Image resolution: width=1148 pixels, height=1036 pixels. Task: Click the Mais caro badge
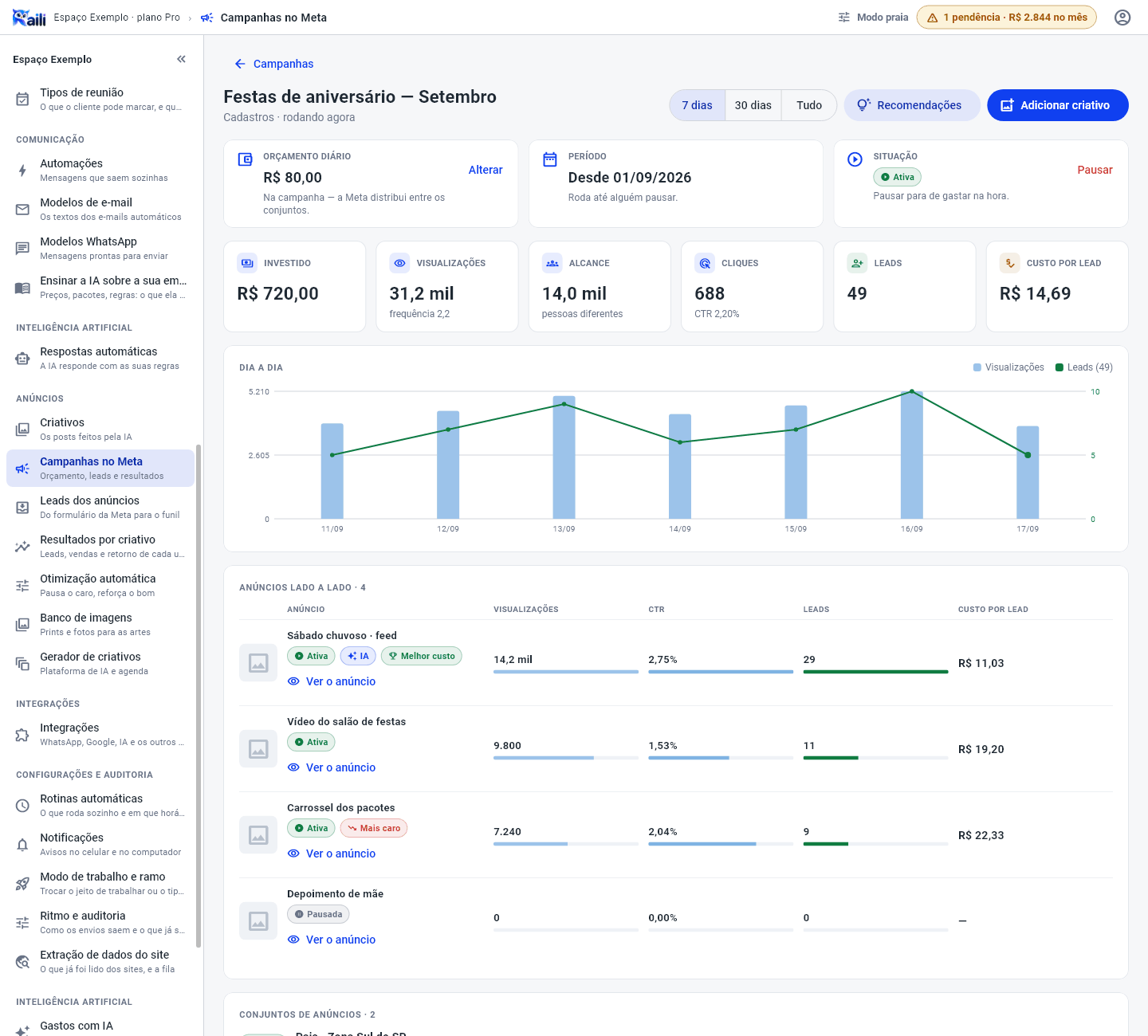pyautogui.click(x=374, y=828)
